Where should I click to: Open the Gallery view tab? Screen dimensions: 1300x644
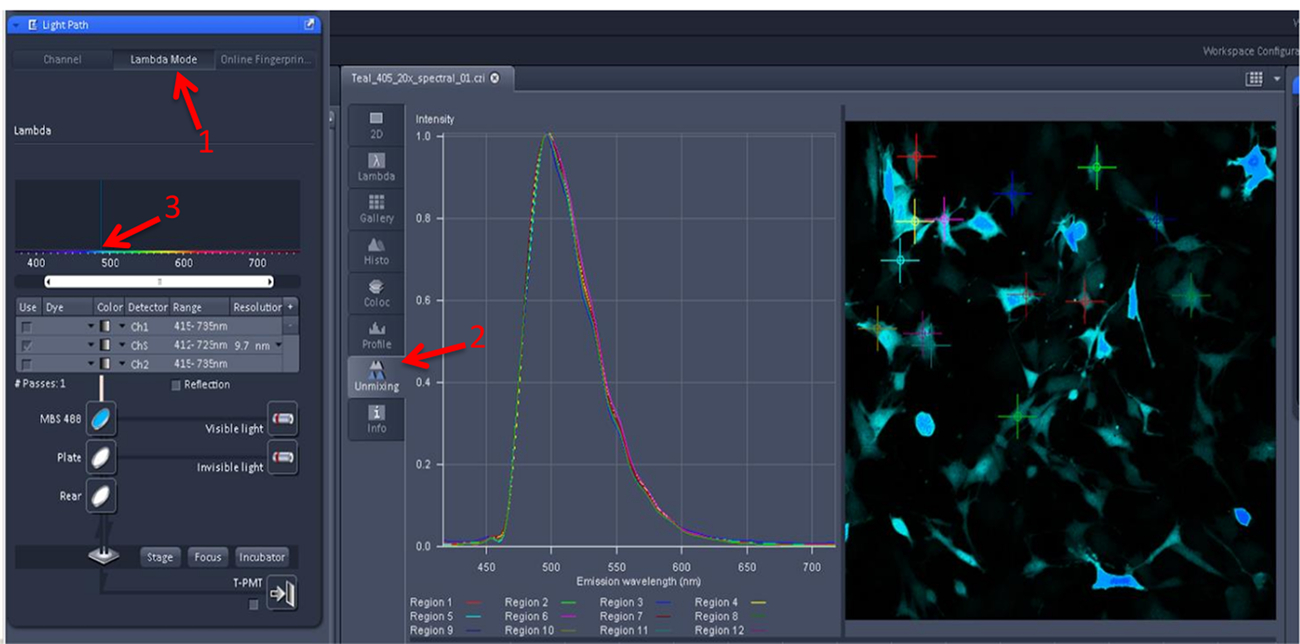(376, 208)
